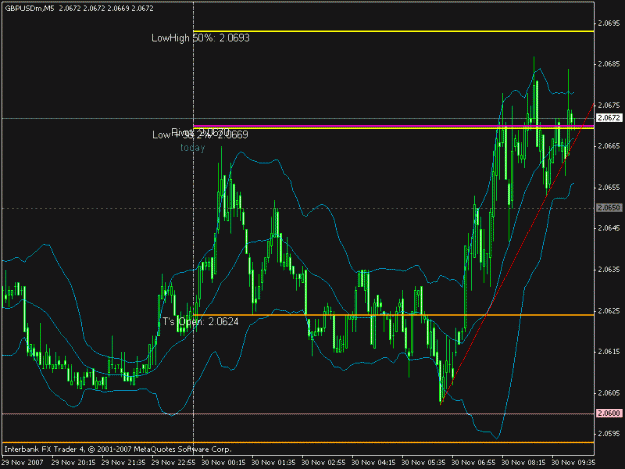Select the red ascending trendline

(x=517, y=254)
